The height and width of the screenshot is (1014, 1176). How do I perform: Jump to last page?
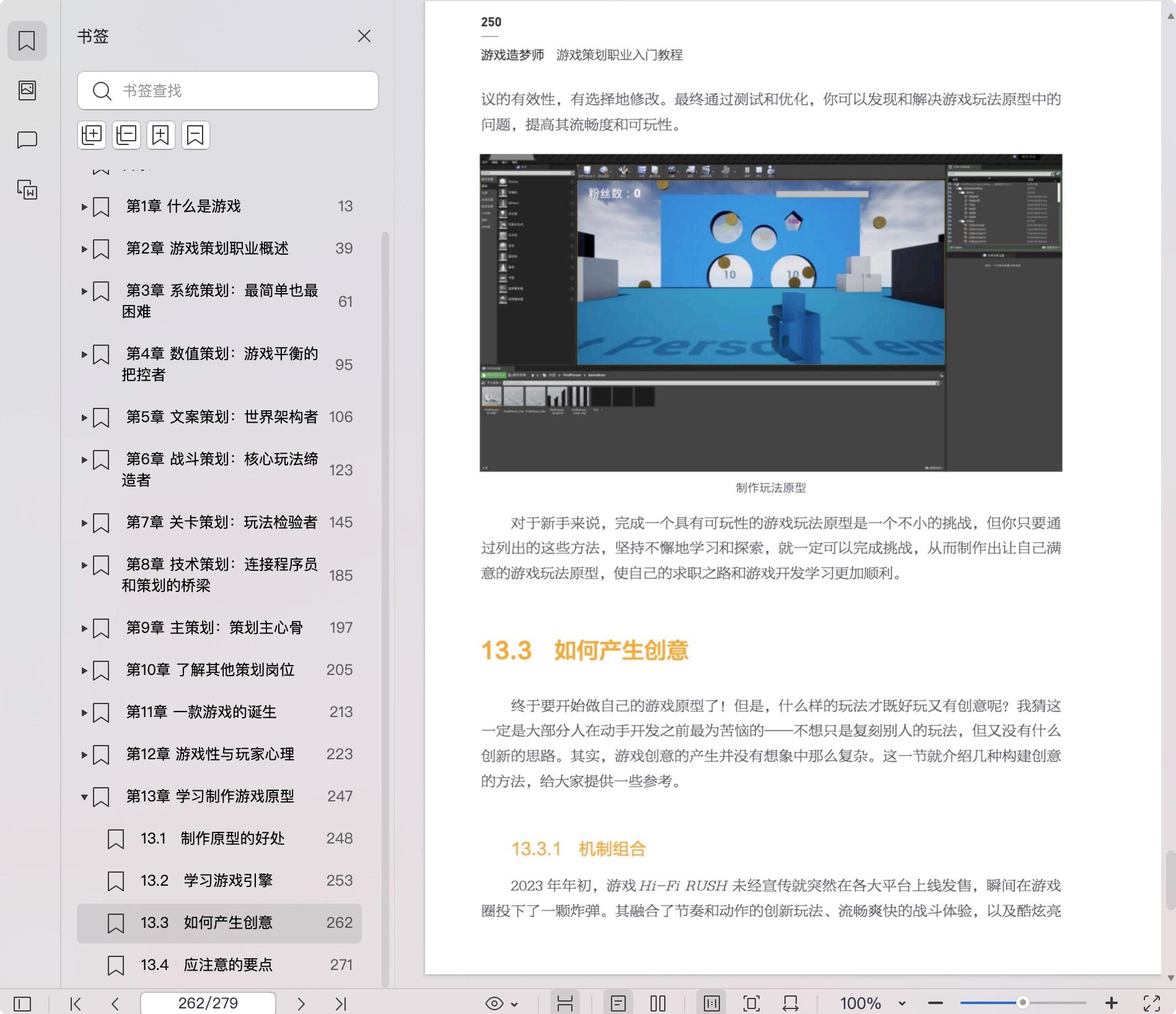pyautogui.click(x=341, y=1003)
